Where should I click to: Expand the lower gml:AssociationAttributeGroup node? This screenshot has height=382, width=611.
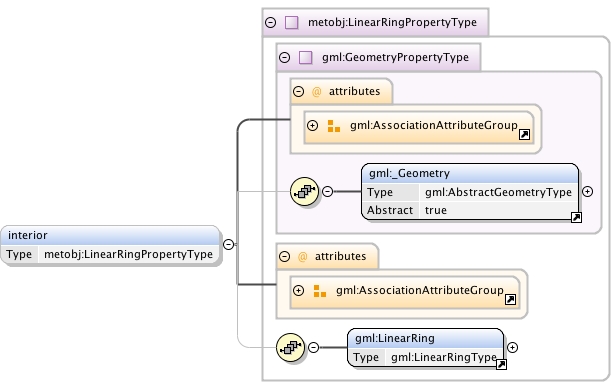click(x=298, y=290)
